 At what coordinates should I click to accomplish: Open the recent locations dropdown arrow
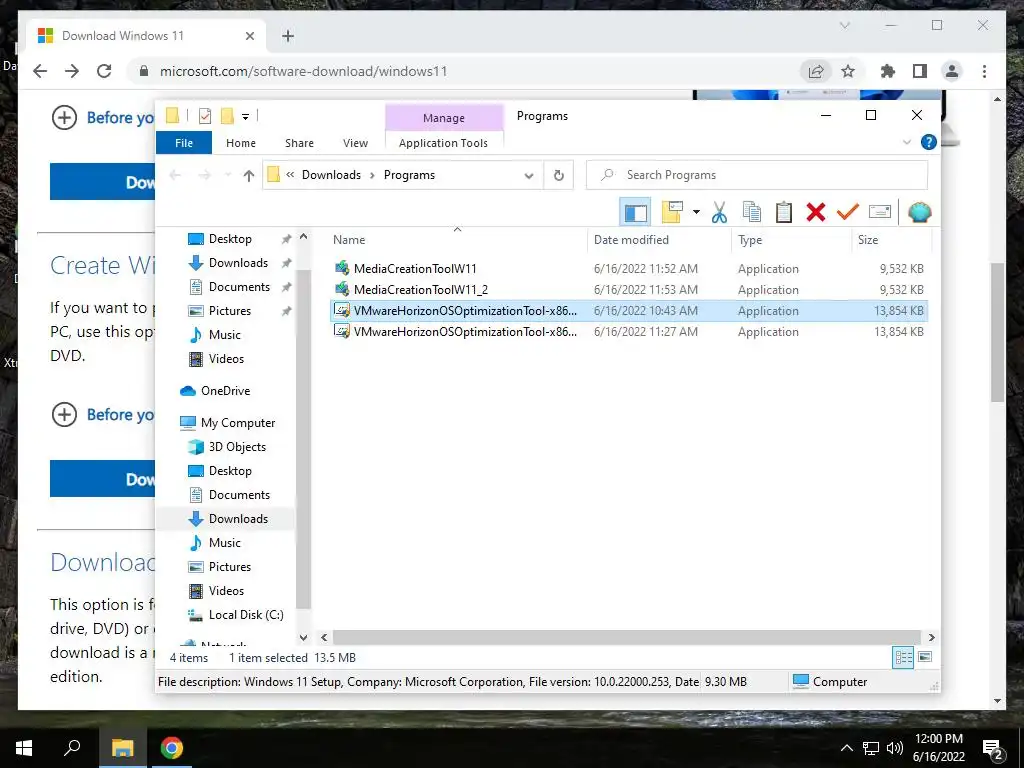pos(228,175)
